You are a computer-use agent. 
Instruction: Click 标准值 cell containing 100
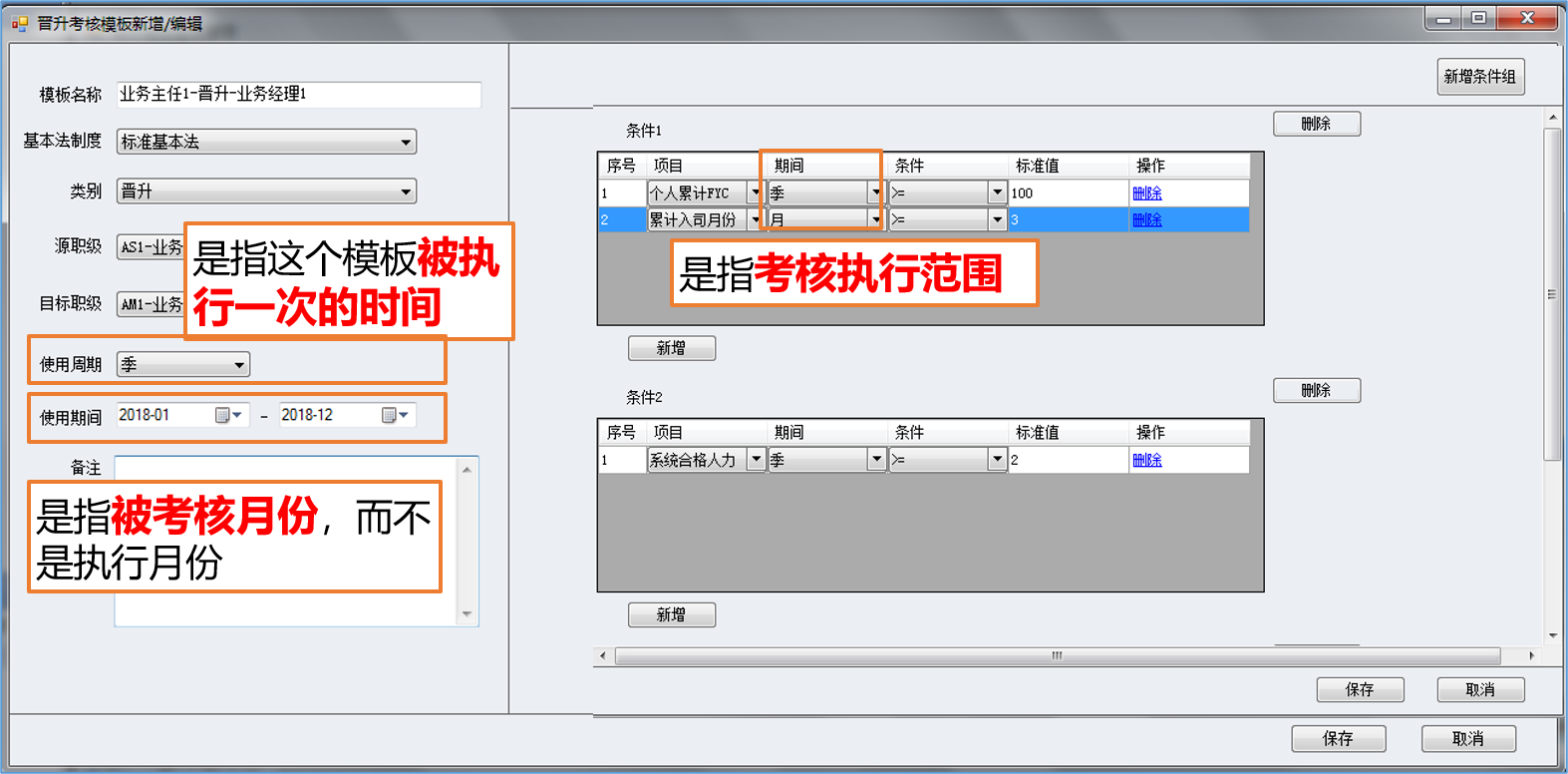(x=1067, y=193)
